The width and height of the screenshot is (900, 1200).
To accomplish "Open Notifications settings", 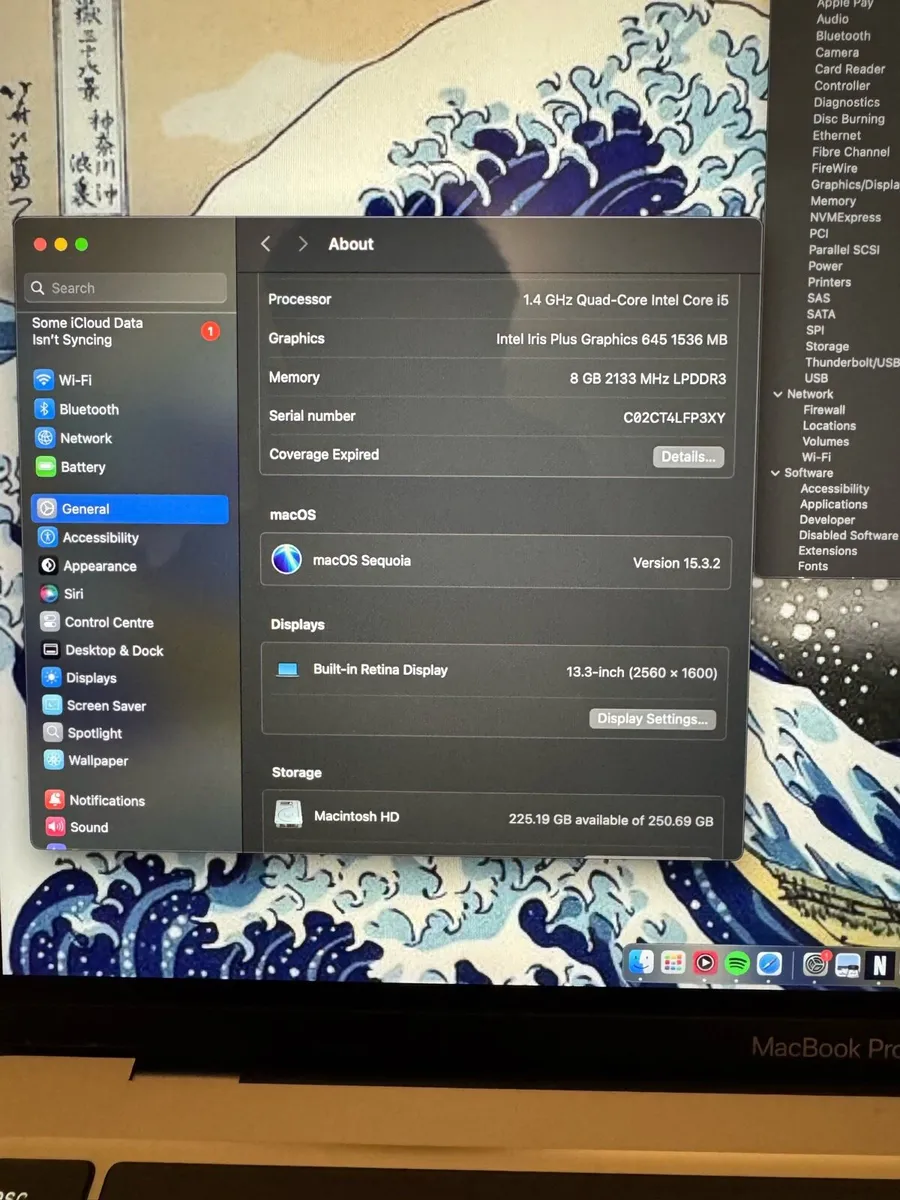I will coord(95,801).
